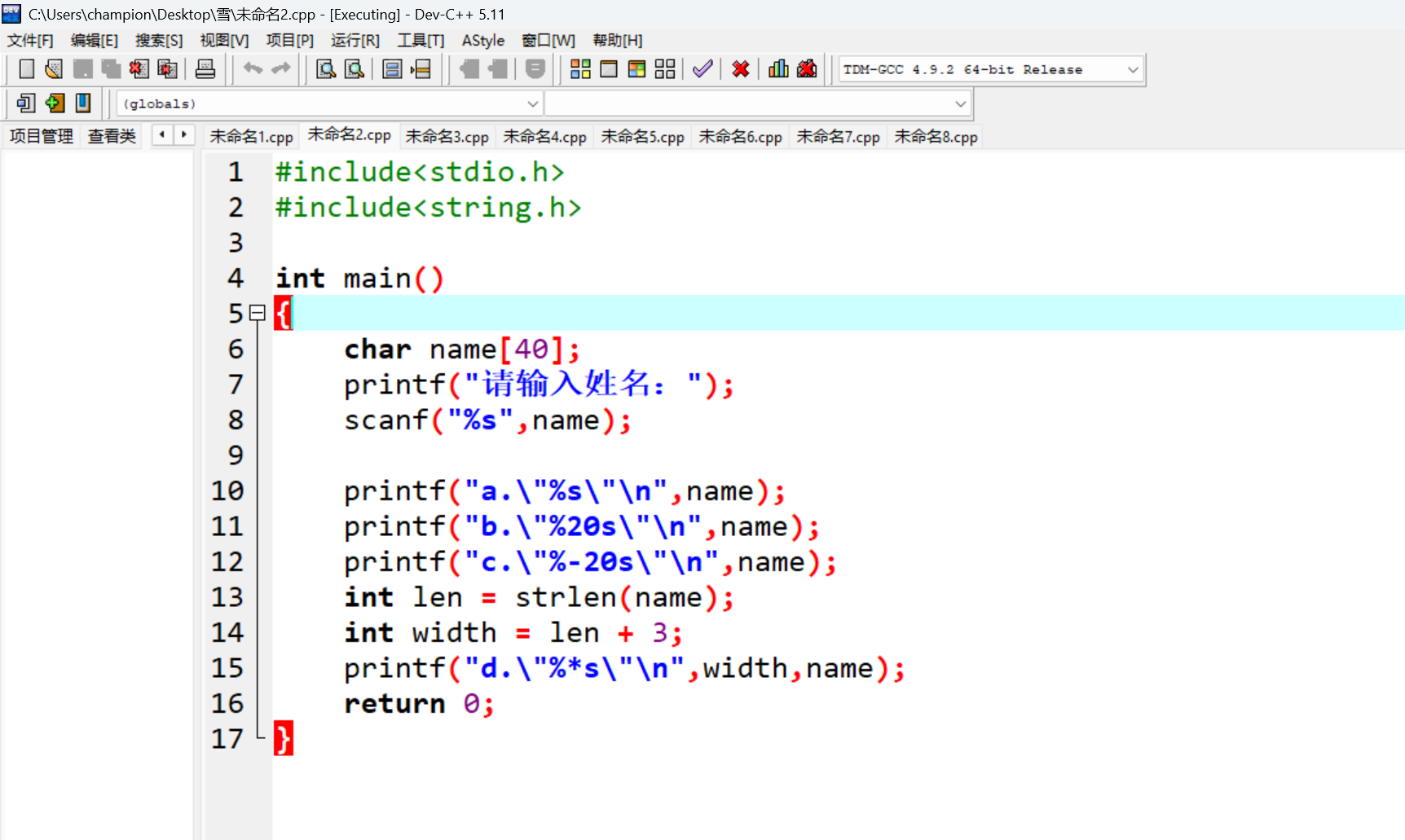Viewport: 1405px width, 840px height.
Task: Switch to the 未命名5.cpp file tab
Action: point(642,137)
